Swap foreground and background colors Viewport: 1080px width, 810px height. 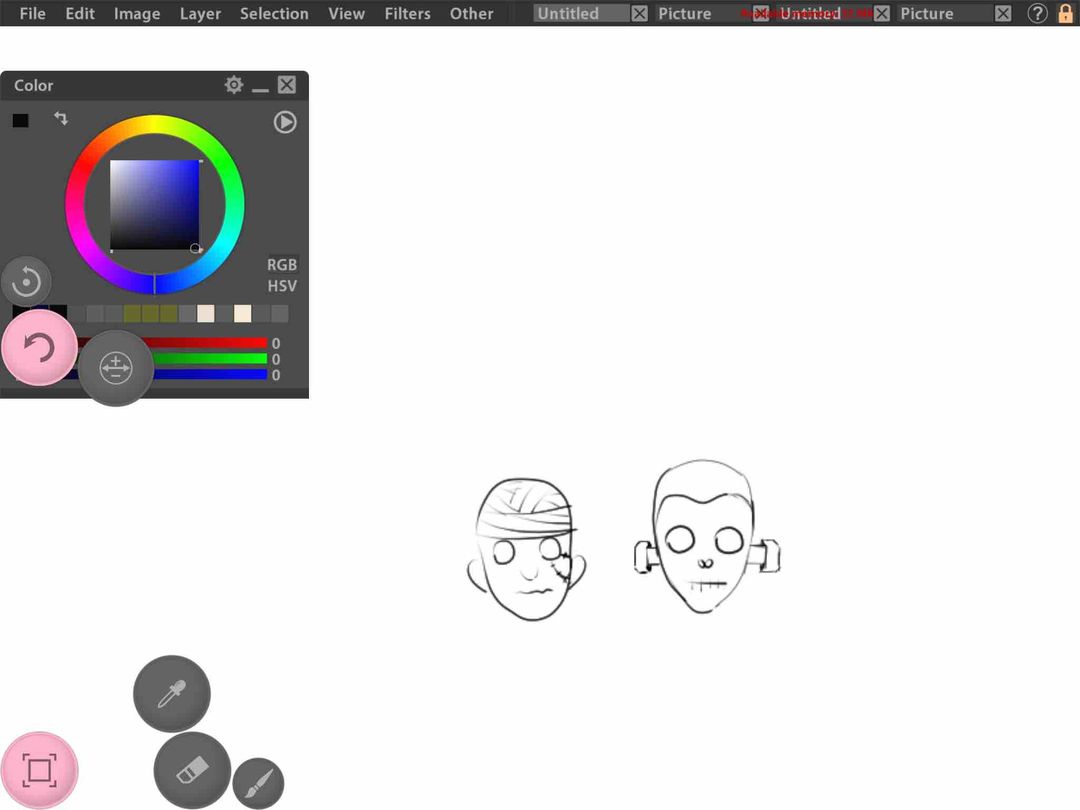click(x=61, y=118)
